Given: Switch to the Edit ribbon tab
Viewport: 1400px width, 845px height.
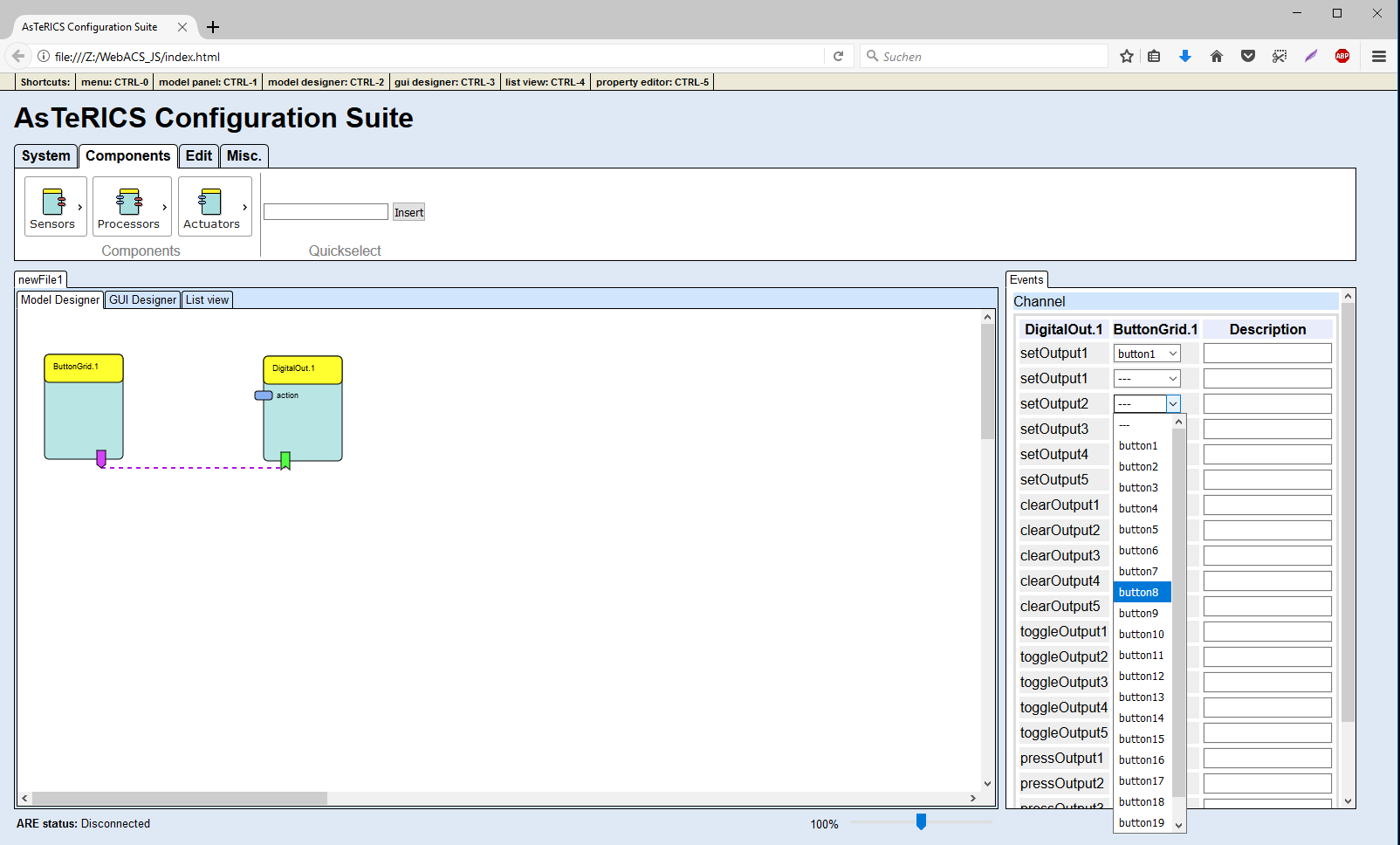Looking at the screenshot, I should click(199, 156).
